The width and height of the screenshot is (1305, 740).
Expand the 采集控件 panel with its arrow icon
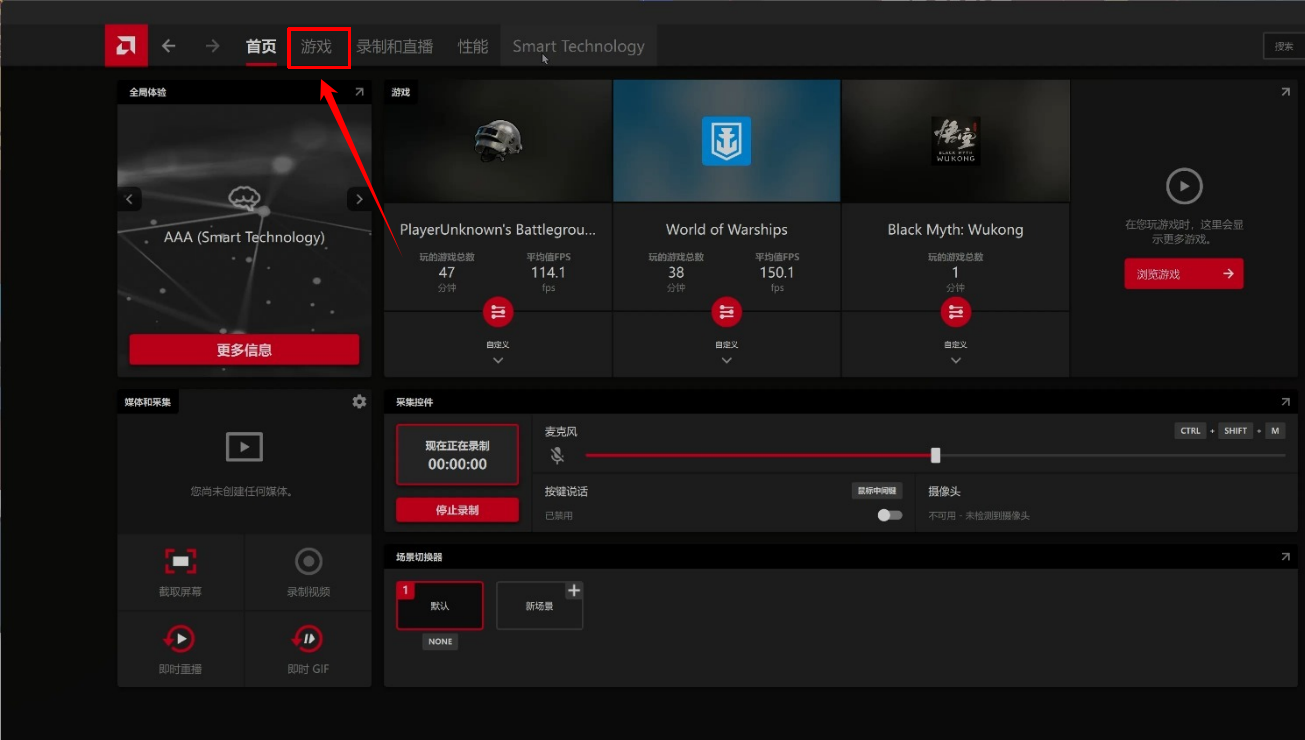tap(1285, 402)
